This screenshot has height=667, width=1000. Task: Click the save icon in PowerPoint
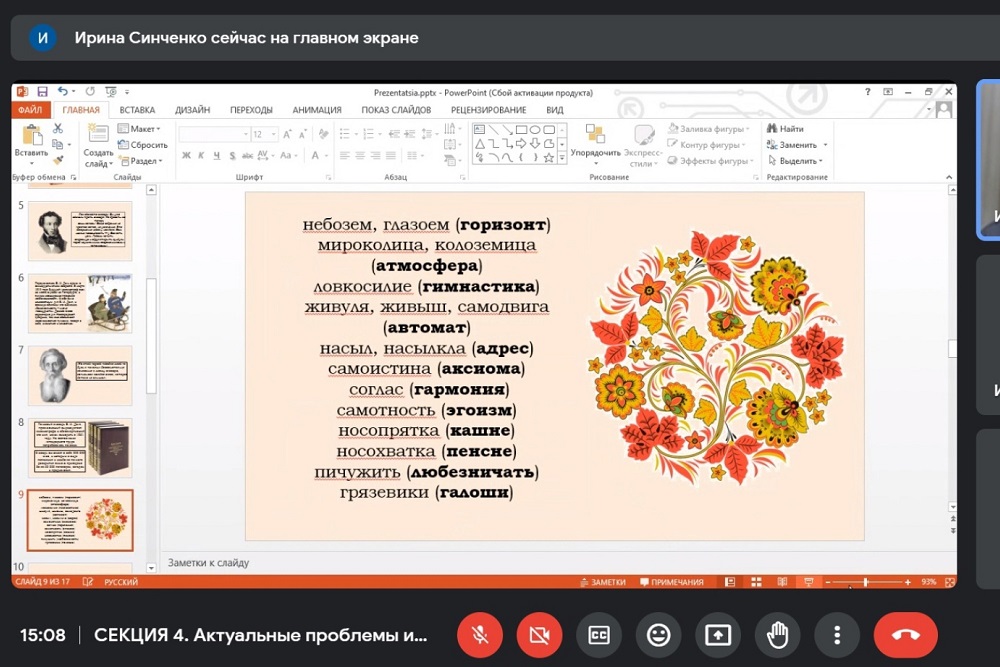click(x=41, y=92)
